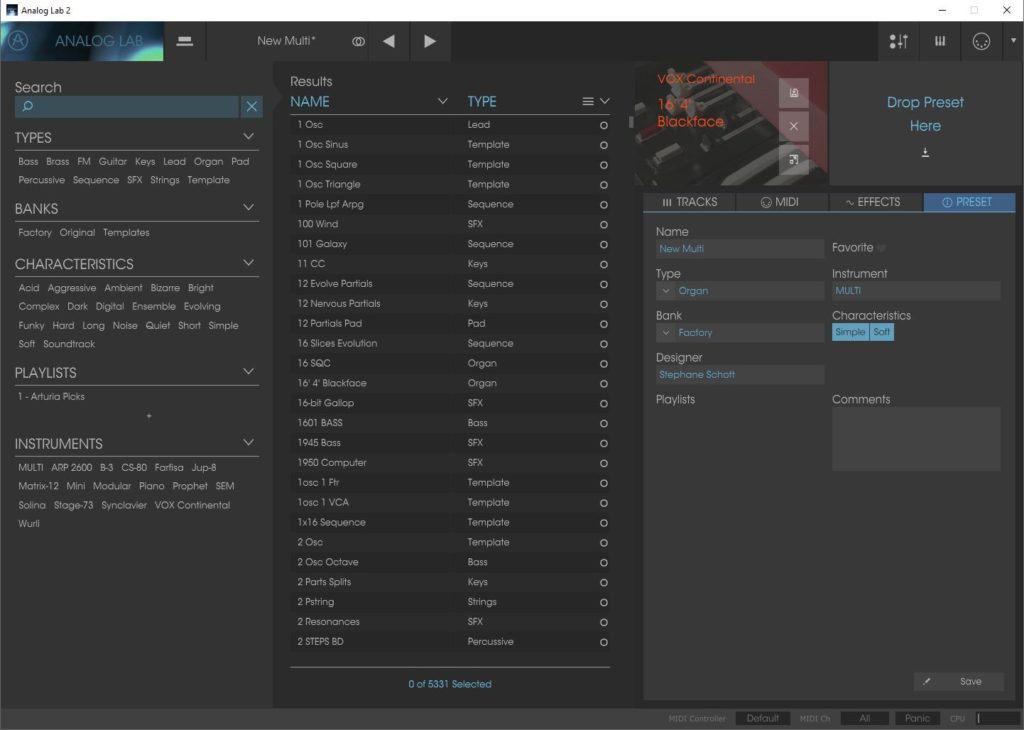
Task: Toggle favorite circle for 2 STEPS BD
Action: [x=603, y=642]
